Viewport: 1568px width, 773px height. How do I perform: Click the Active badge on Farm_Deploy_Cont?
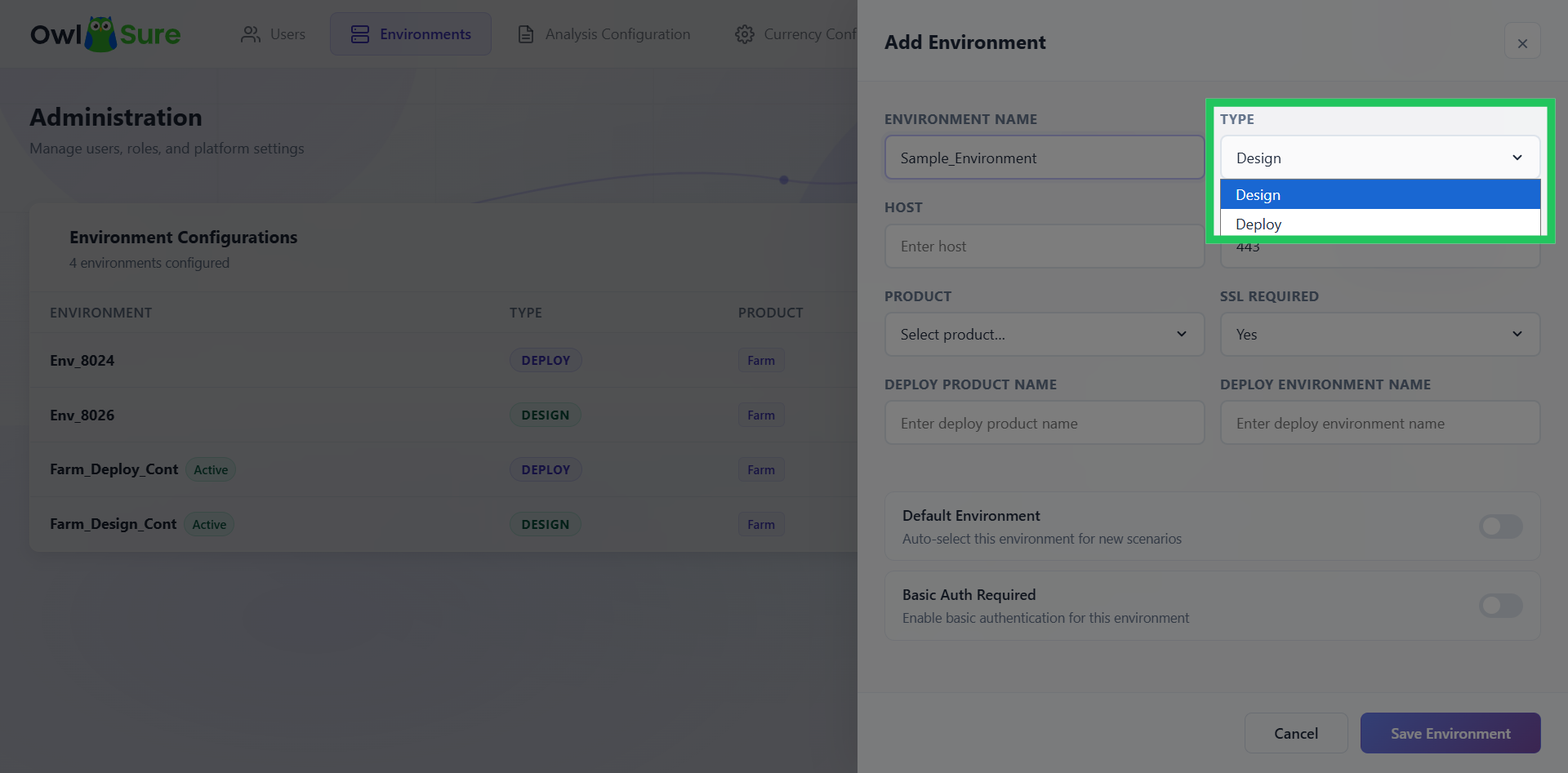click(211, 469)
